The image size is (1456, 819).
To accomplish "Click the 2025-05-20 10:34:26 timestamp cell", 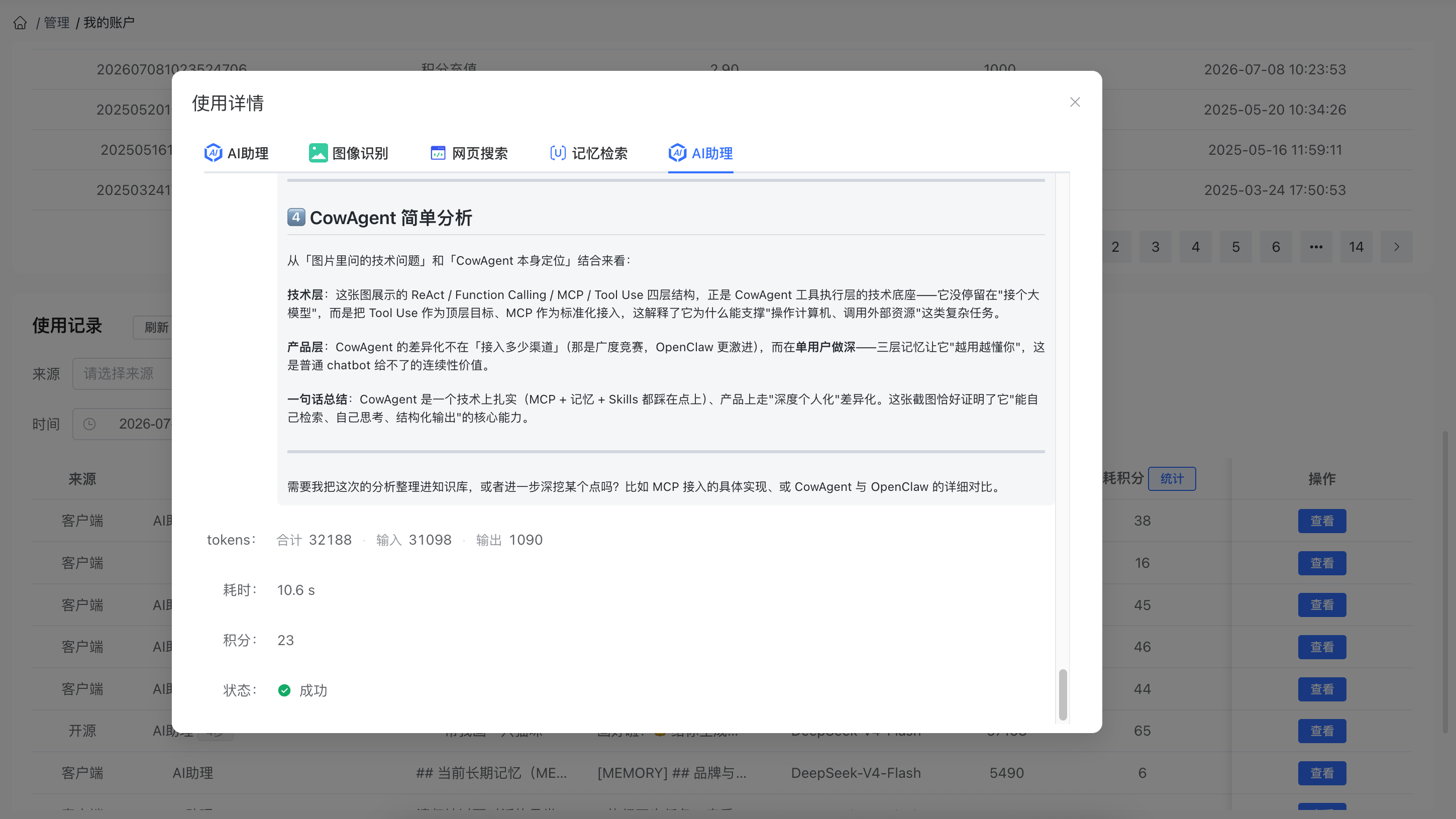I will [1275, 110].
